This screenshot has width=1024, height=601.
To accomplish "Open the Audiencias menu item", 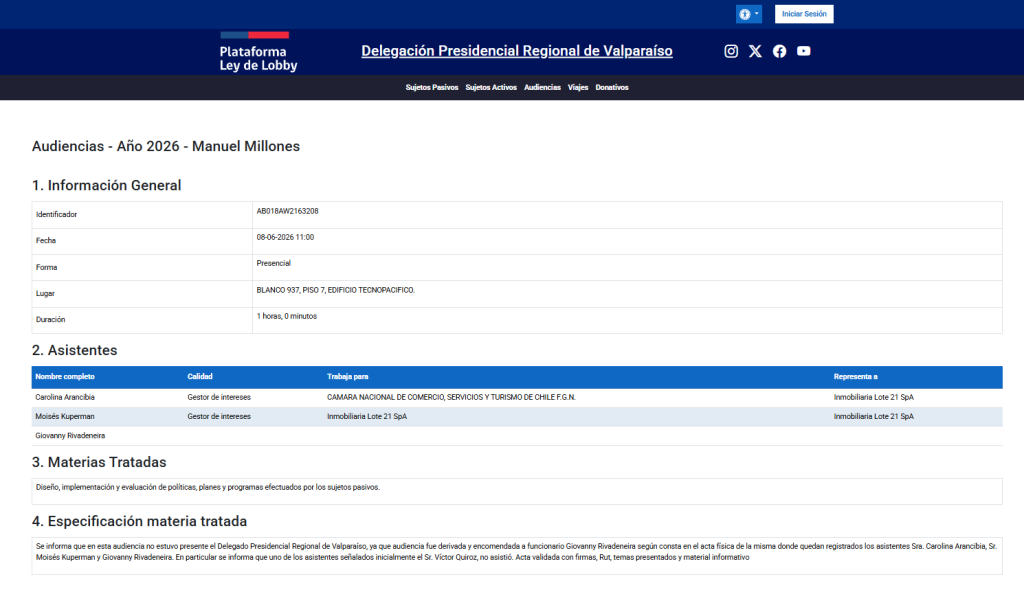I will click(x=542, y=88).
